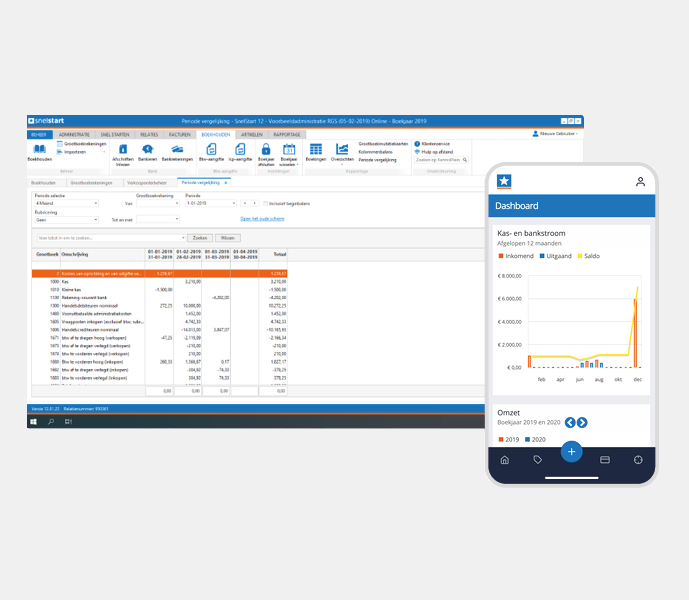The width and height of the screenshot is (689, 600).
Task: Open the Periode date dropdown
Action: pos(211,203)
